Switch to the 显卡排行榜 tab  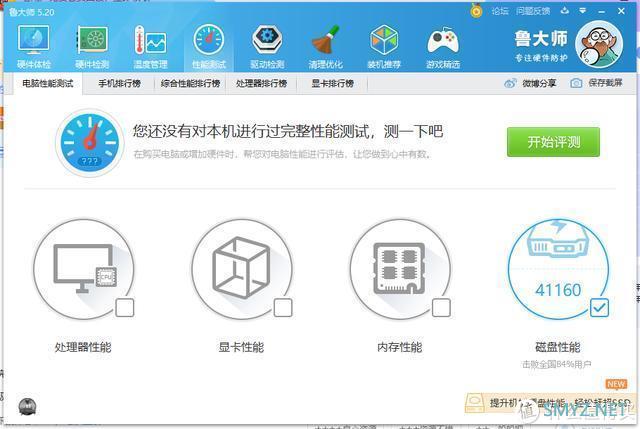(332, 84)
